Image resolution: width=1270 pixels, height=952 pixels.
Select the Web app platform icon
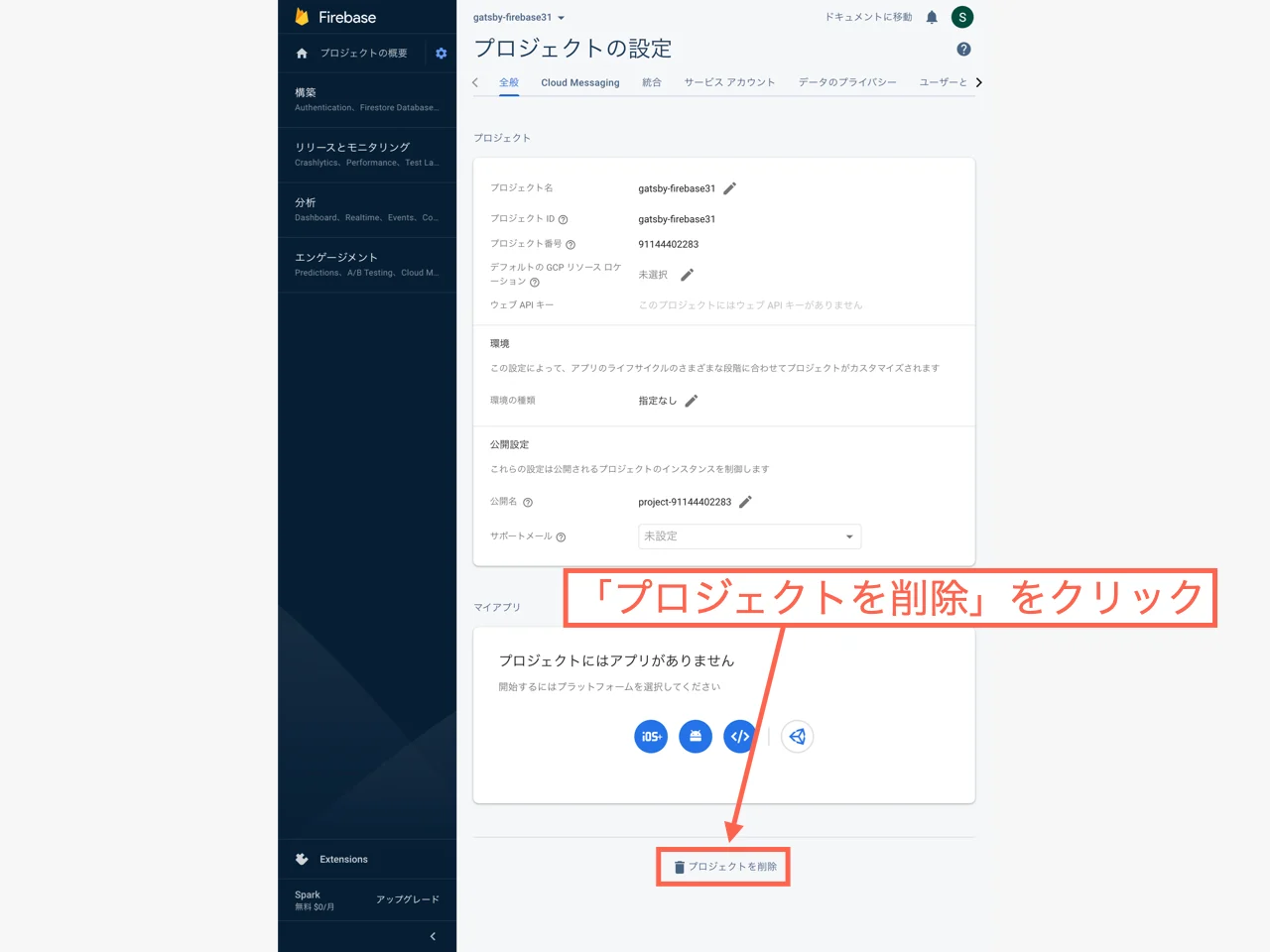coord(740,736)
